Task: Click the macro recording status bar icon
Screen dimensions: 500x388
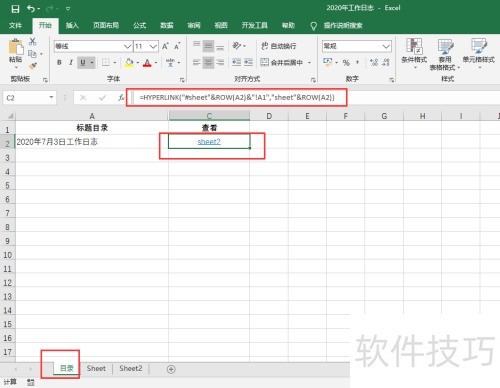Action: click(30, 382)
